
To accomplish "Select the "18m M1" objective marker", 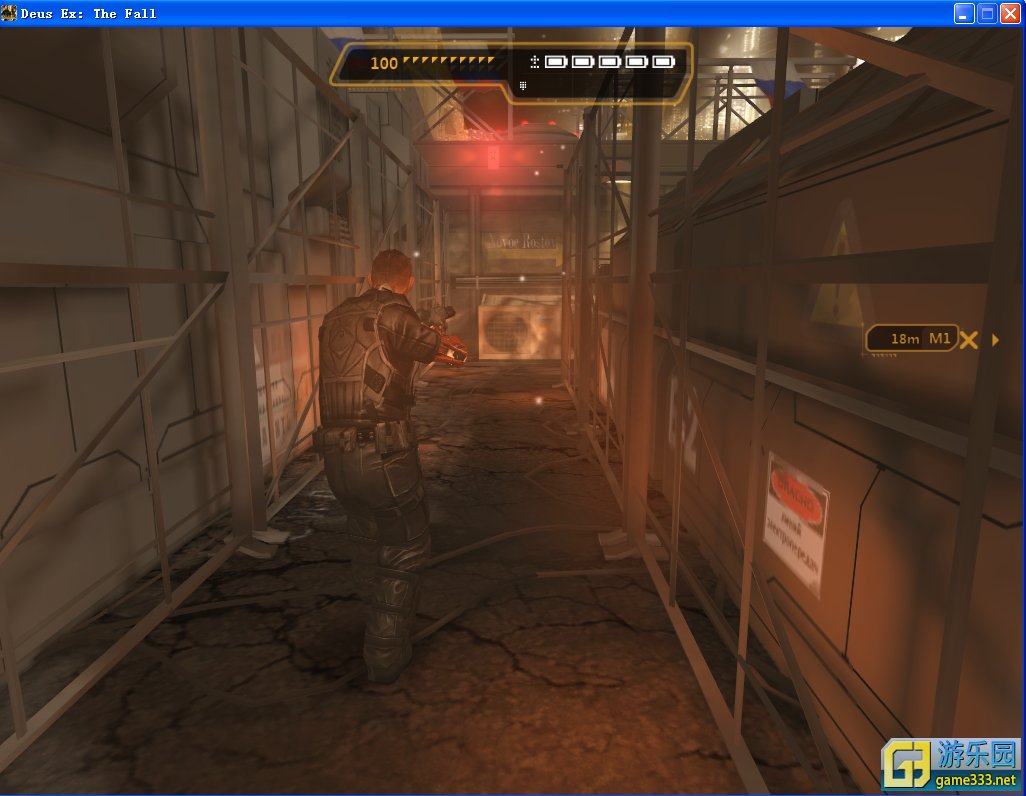I will 912,338.
